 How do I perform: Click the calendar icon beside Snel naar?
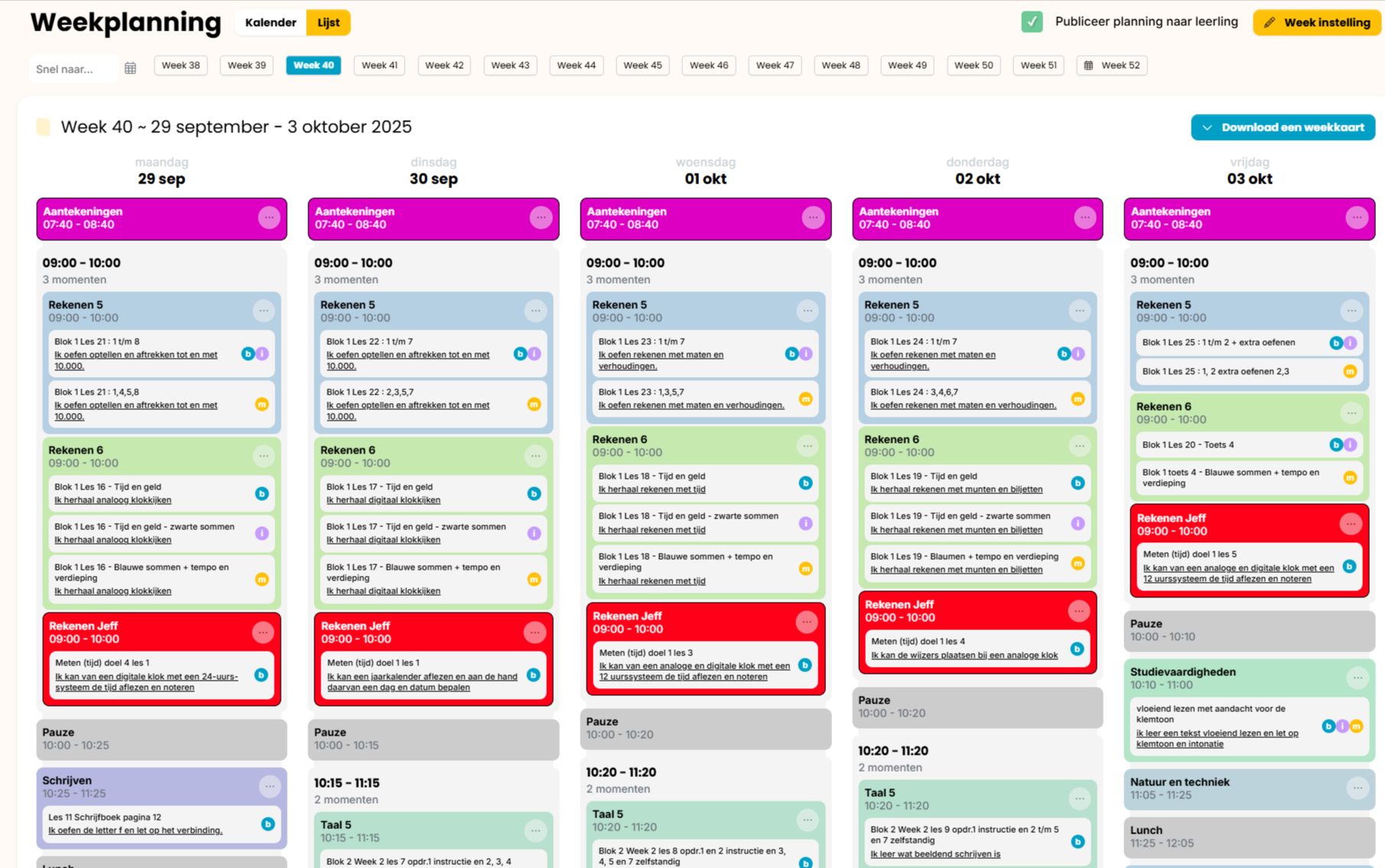[131, 68]
